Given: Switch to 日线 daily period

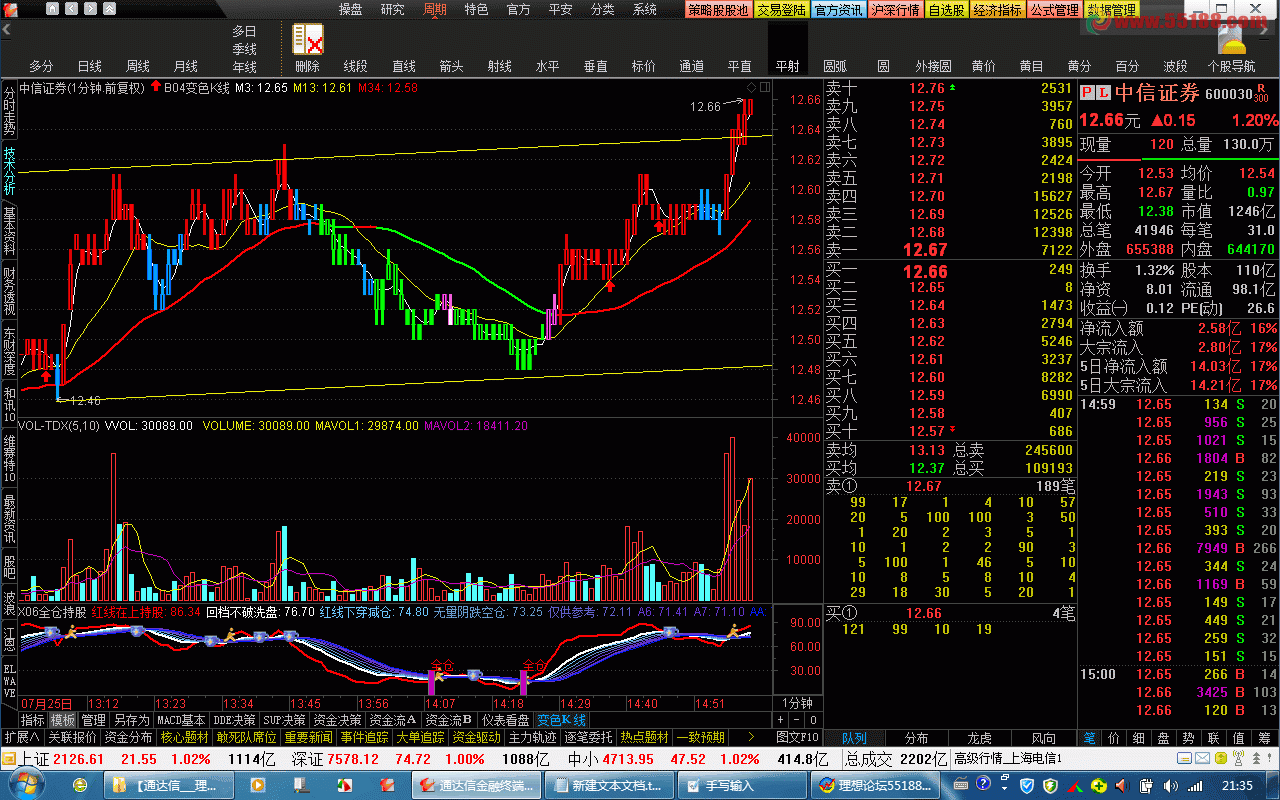Looking at the screenshot, I should point(90,66).
